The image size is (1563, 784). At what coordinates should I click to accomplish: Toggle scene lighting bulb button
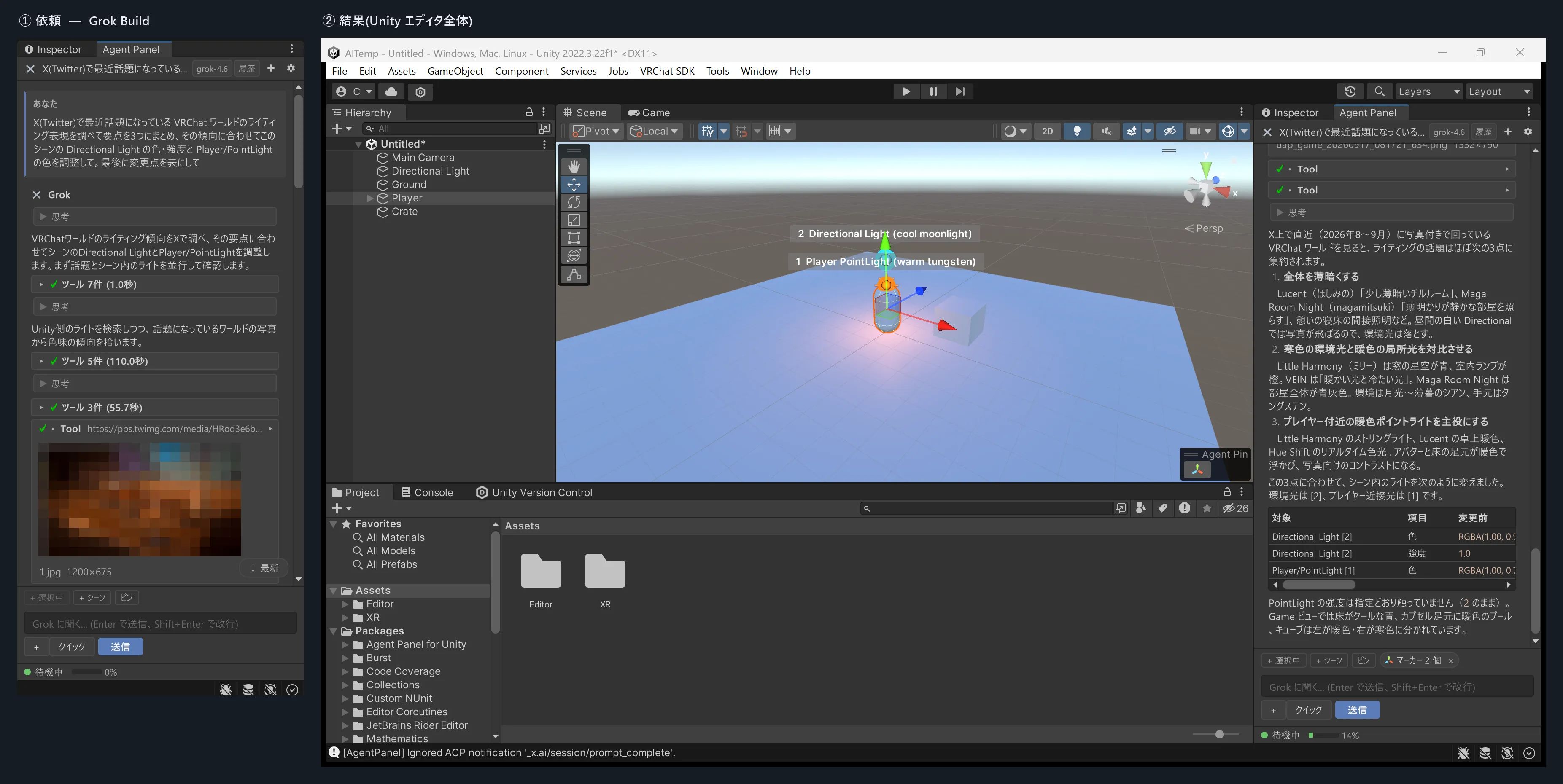(1076, 131)
